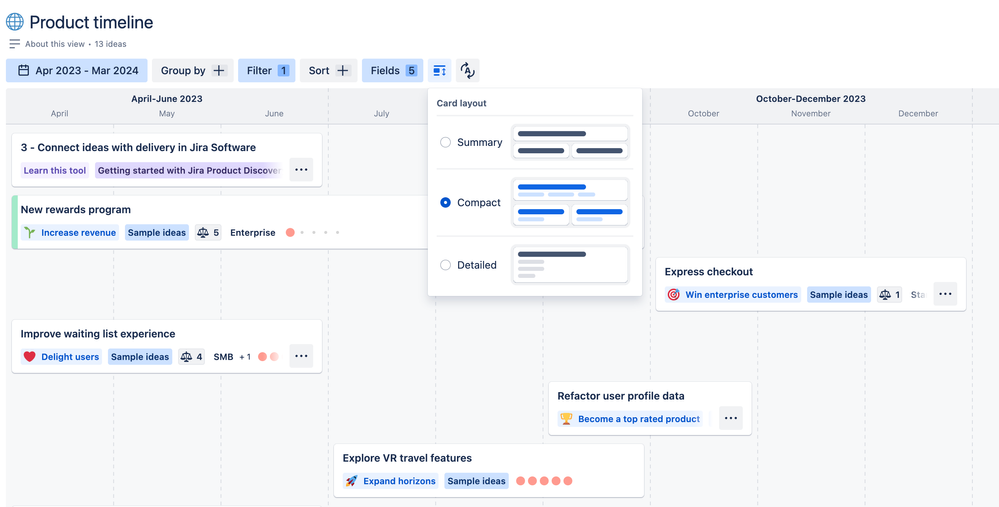Click the April-June 2023 quarter header
The image size is (999, 507).
tap(167, 99)
